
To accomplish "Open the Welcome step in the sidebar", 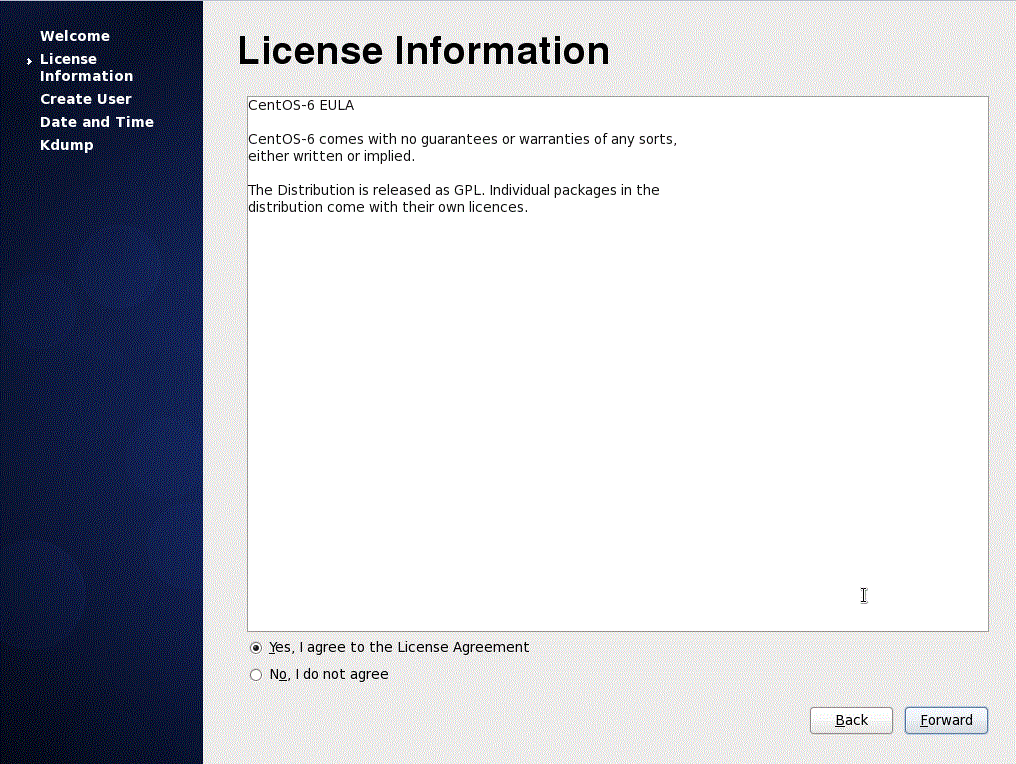I will [x=75, y=36].
